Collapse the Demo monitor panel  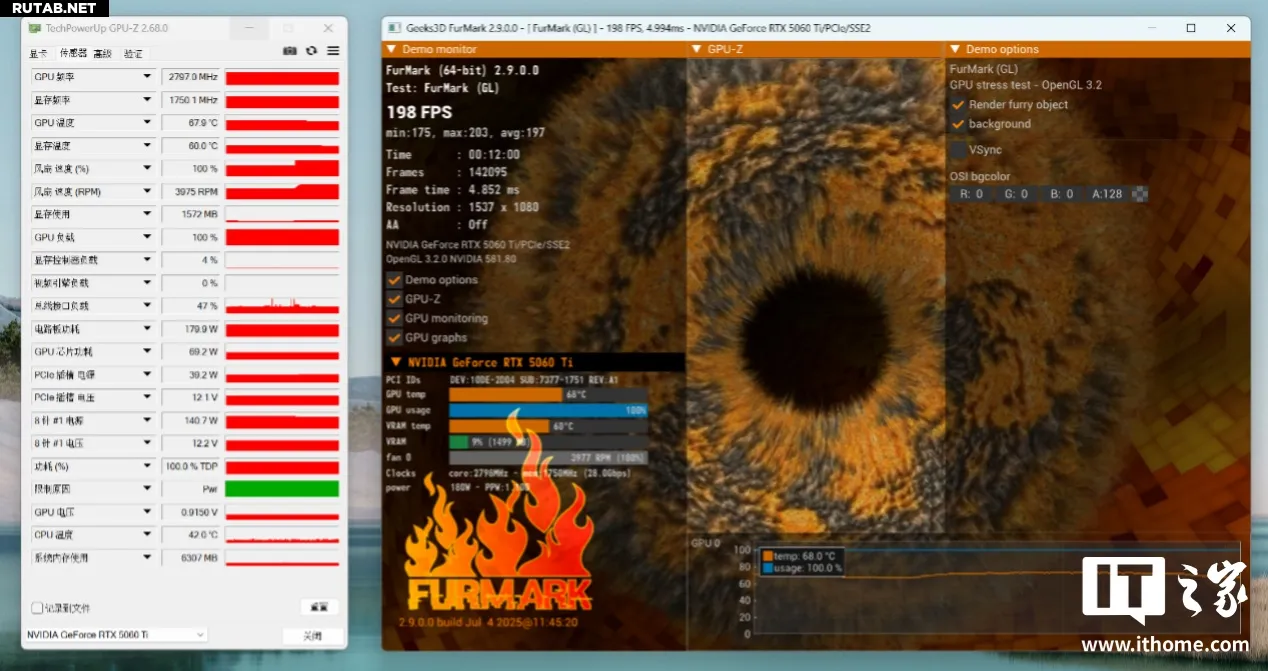click(x=393, y=49)
